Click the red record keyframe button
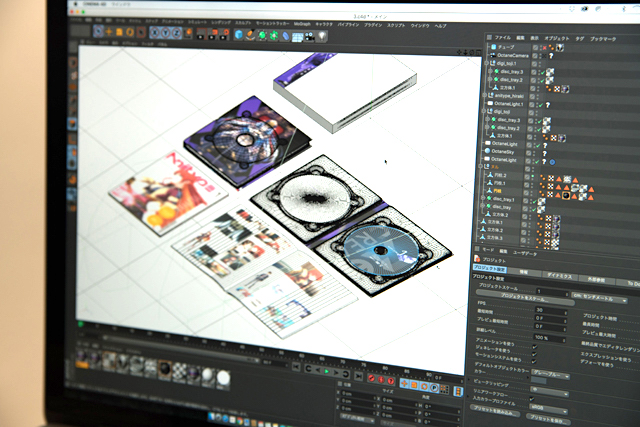Image resolution: width=640 pixels, height=427 pixels. tap(371, 378)
